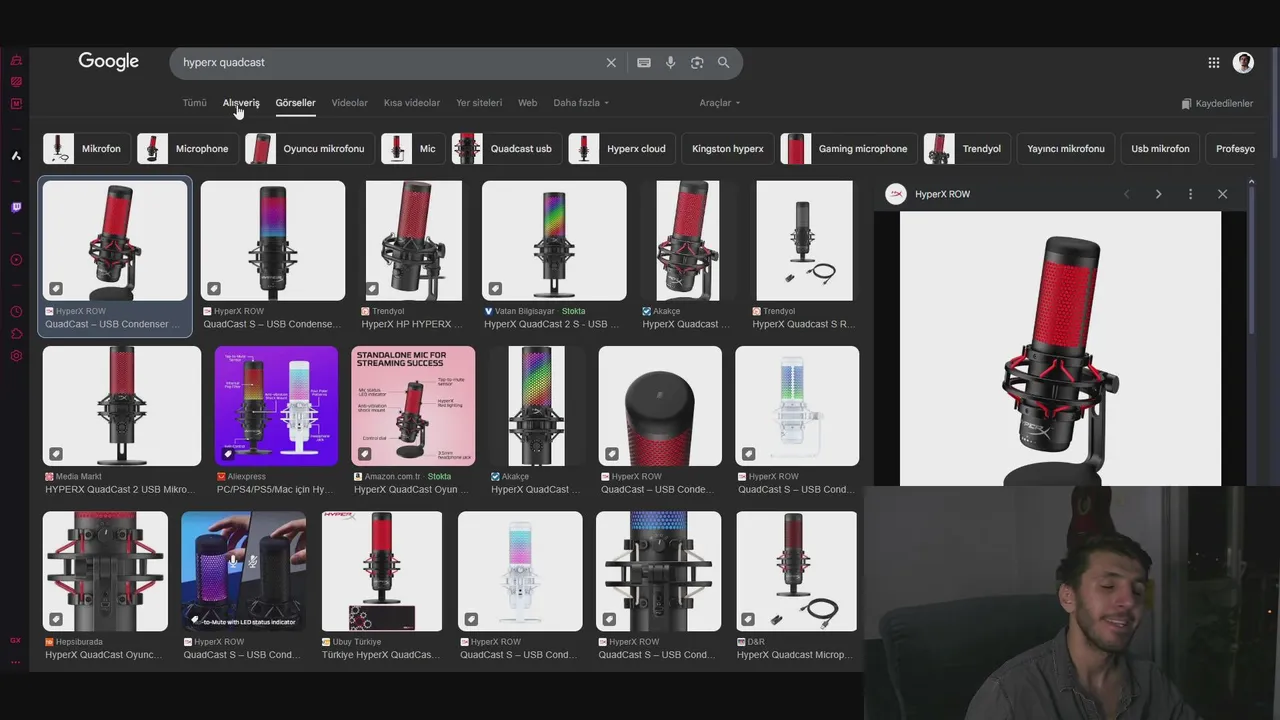
Task: Open the preview panel three-dot options menu
Action: point(1190,194)
